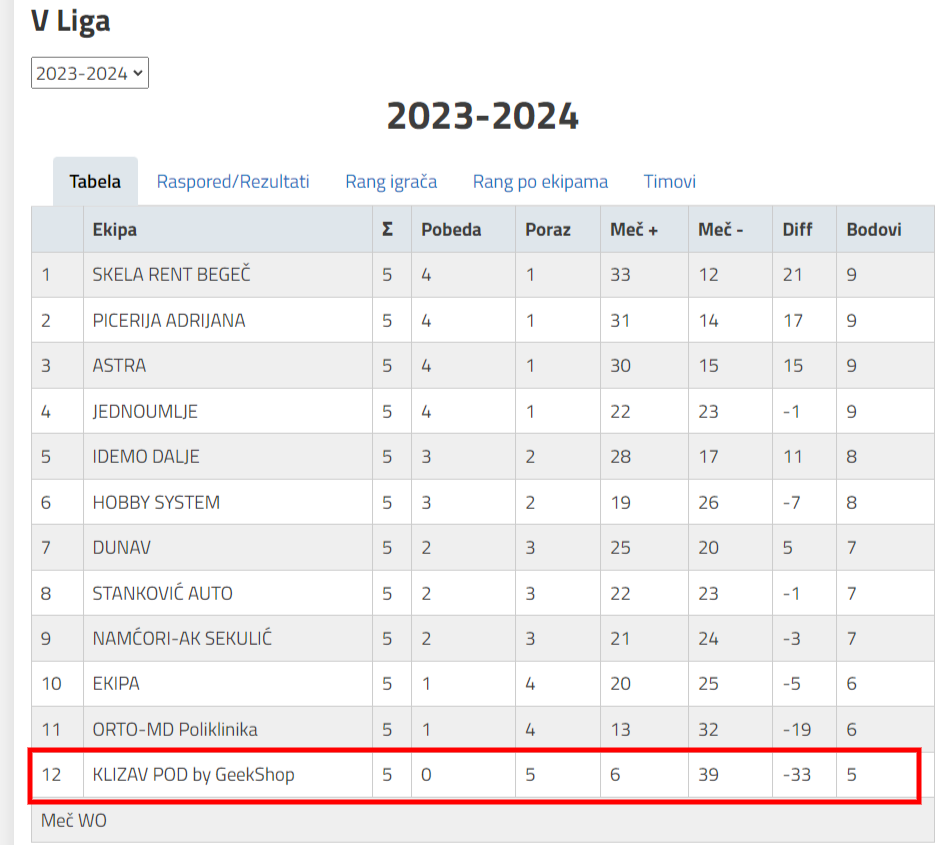Switch to the Raspored/Rezultati tab

233,182
